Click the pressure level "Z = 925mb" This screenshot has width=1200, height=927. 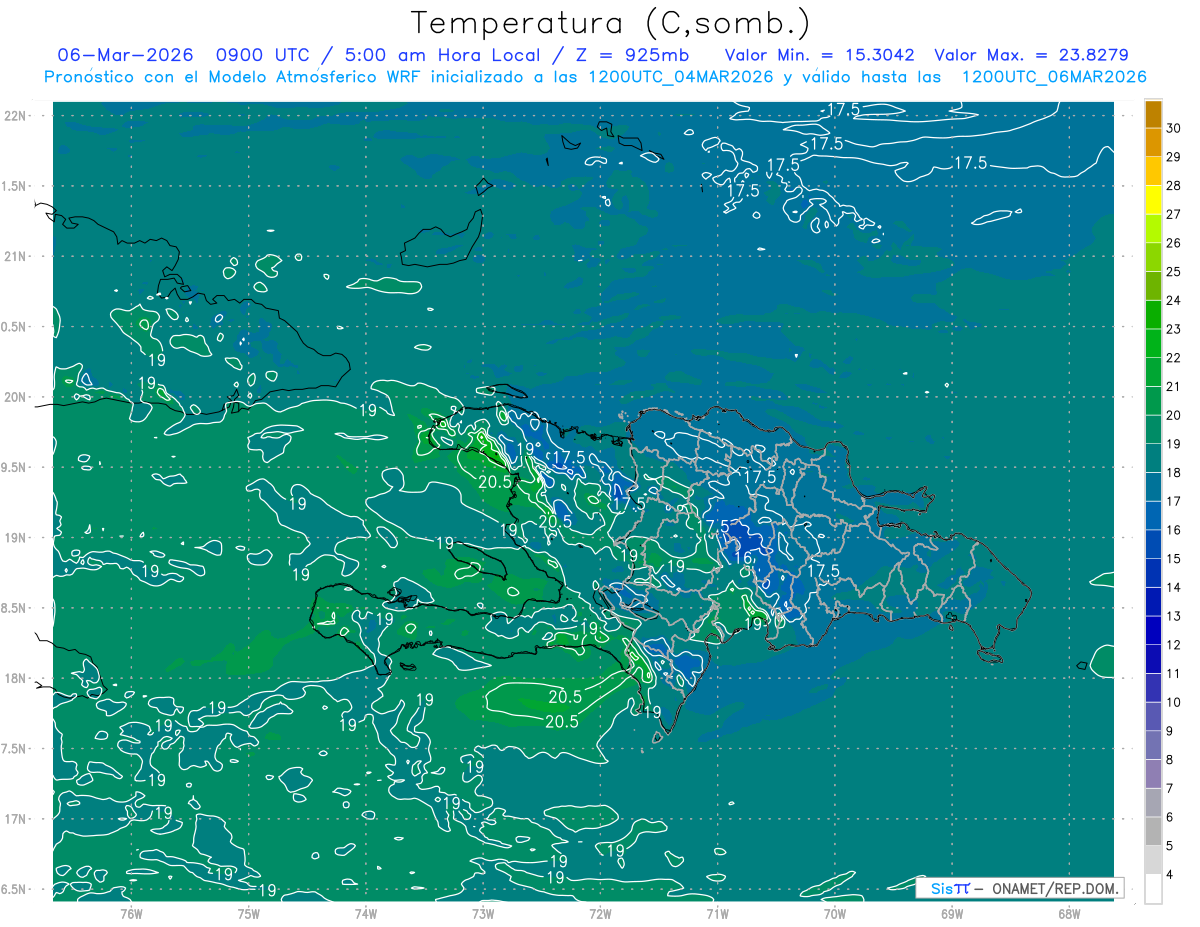point(633,55)
